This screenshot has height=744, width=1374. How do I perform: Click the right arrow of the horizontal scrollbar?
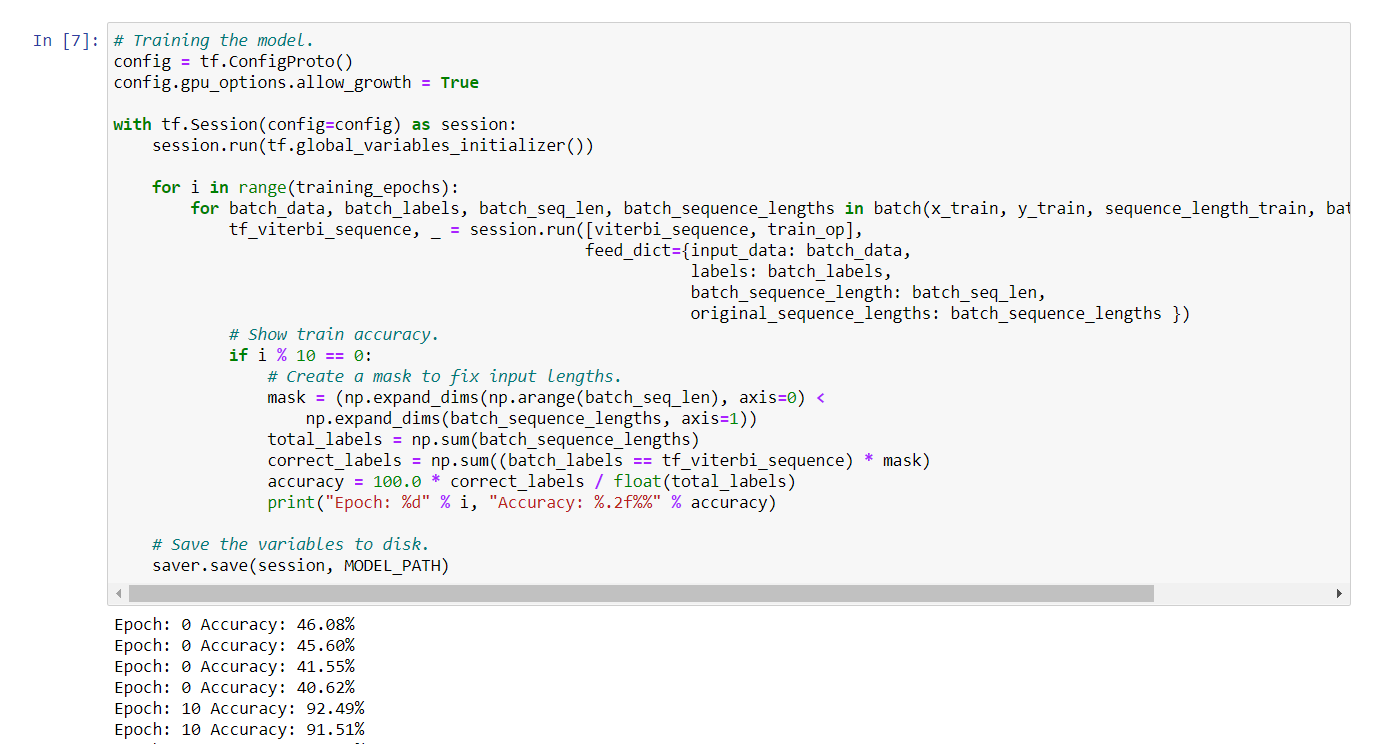[x=1340, y=594]
